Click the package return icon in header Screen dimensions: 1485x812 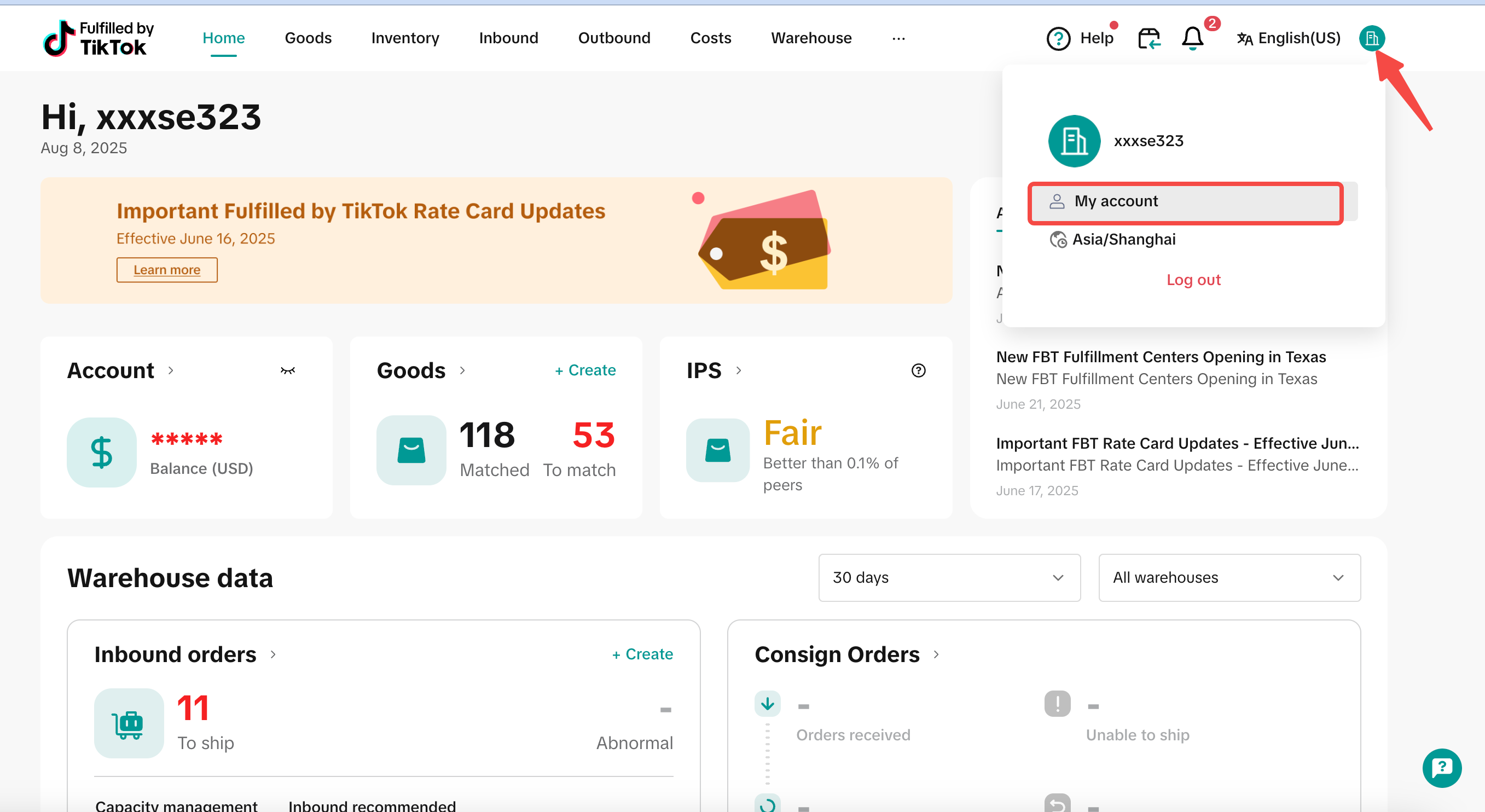1148,39
